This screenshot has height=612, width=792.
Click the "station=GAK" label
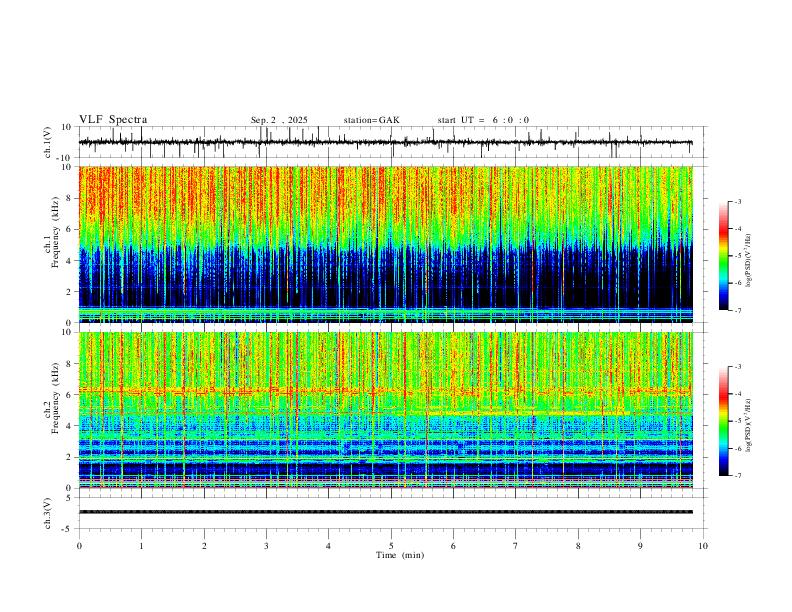click(371, 120)
